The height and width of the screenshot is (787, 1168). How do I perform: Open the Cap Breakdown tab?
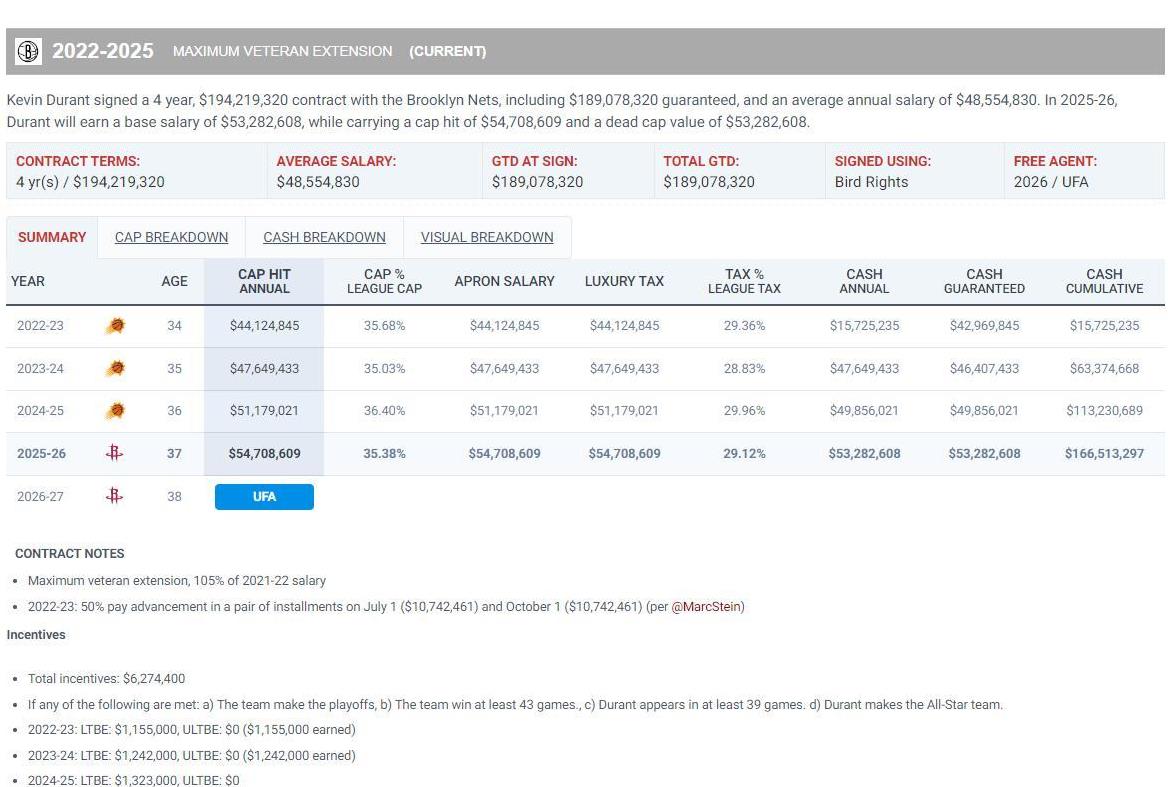(171, 237)
